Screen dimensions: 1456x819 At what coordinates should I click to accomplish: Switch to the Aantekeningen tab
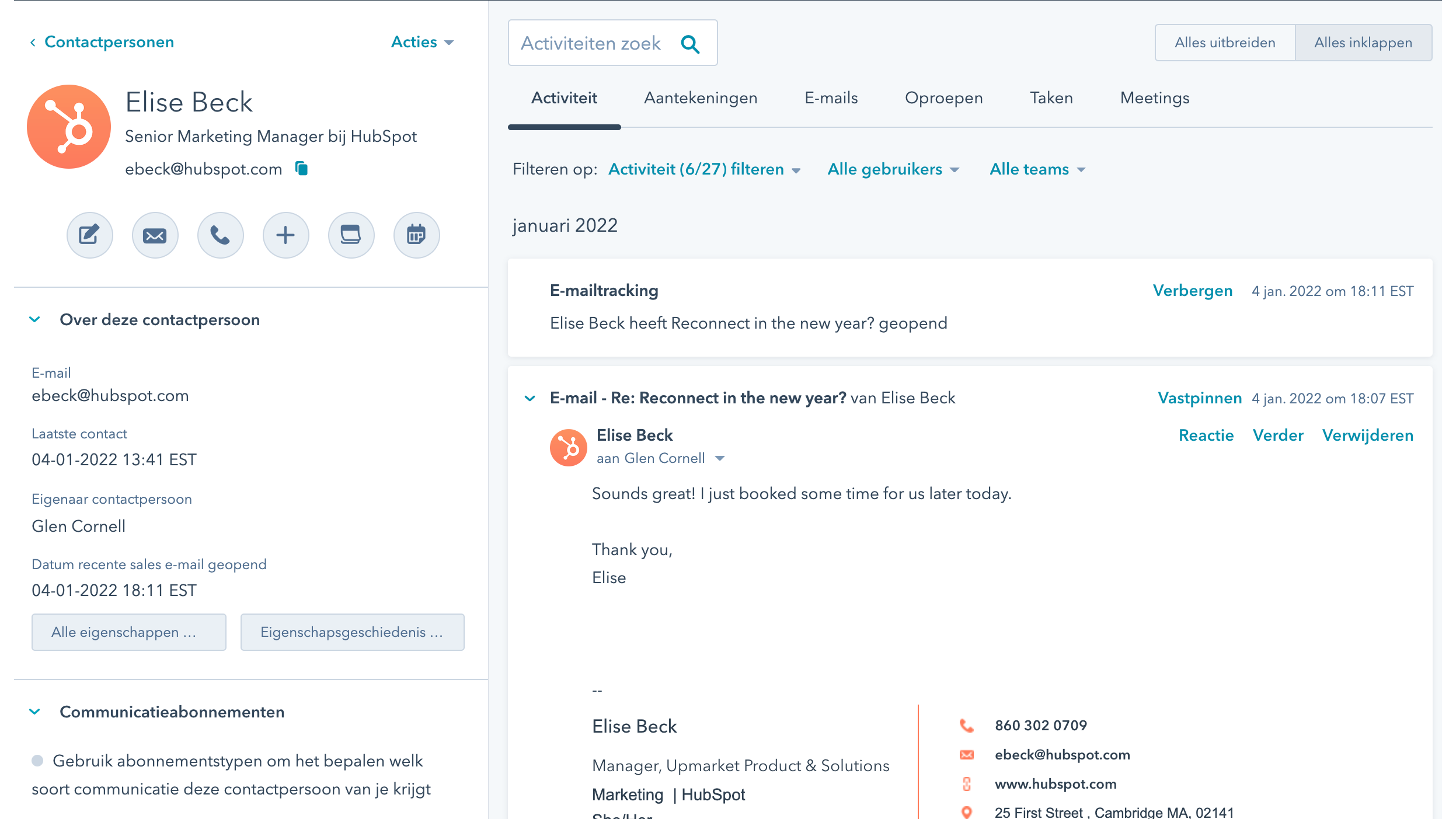[701, 98]
